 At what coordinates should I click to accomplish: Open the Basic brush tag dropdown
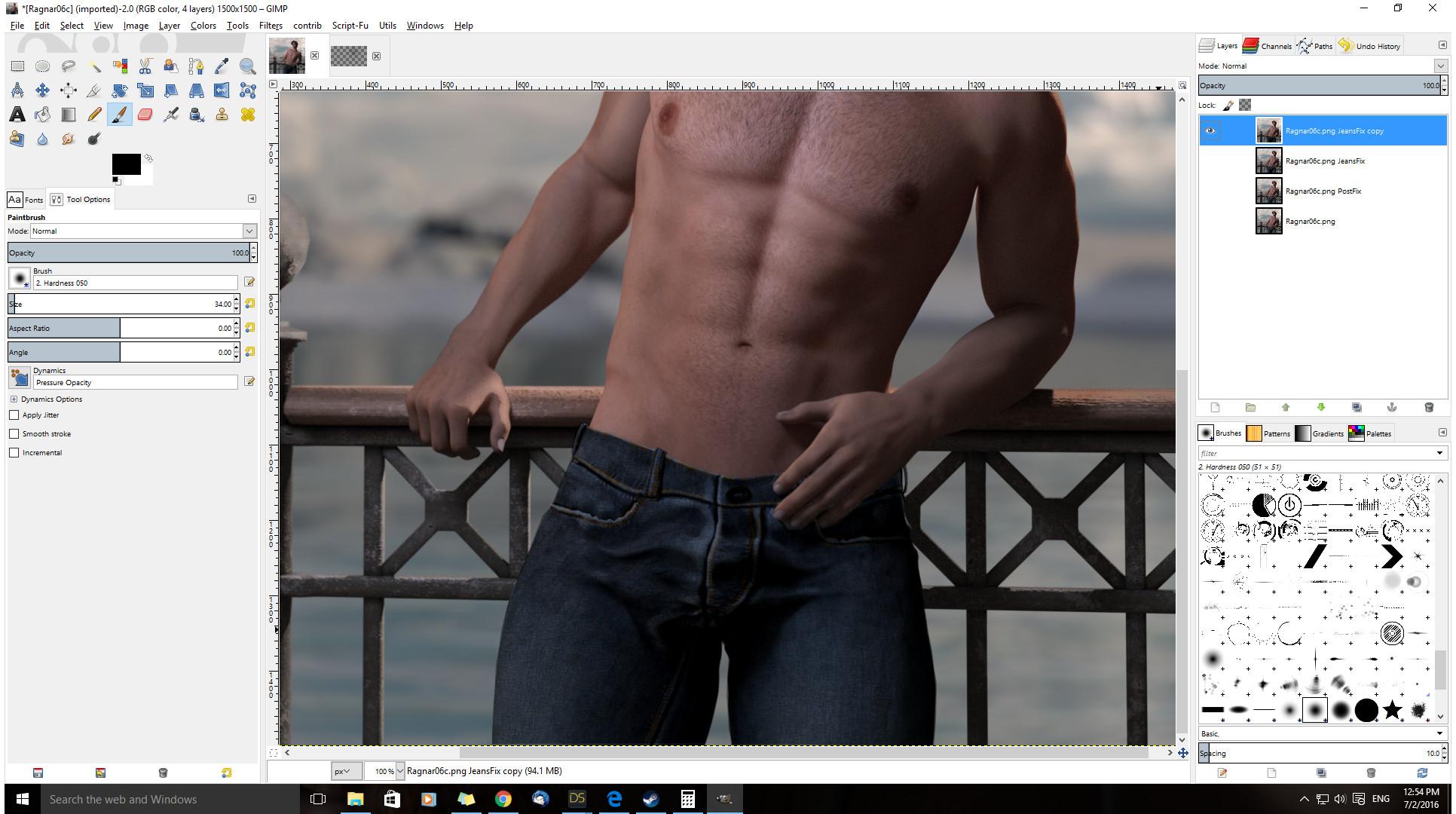1439,733
